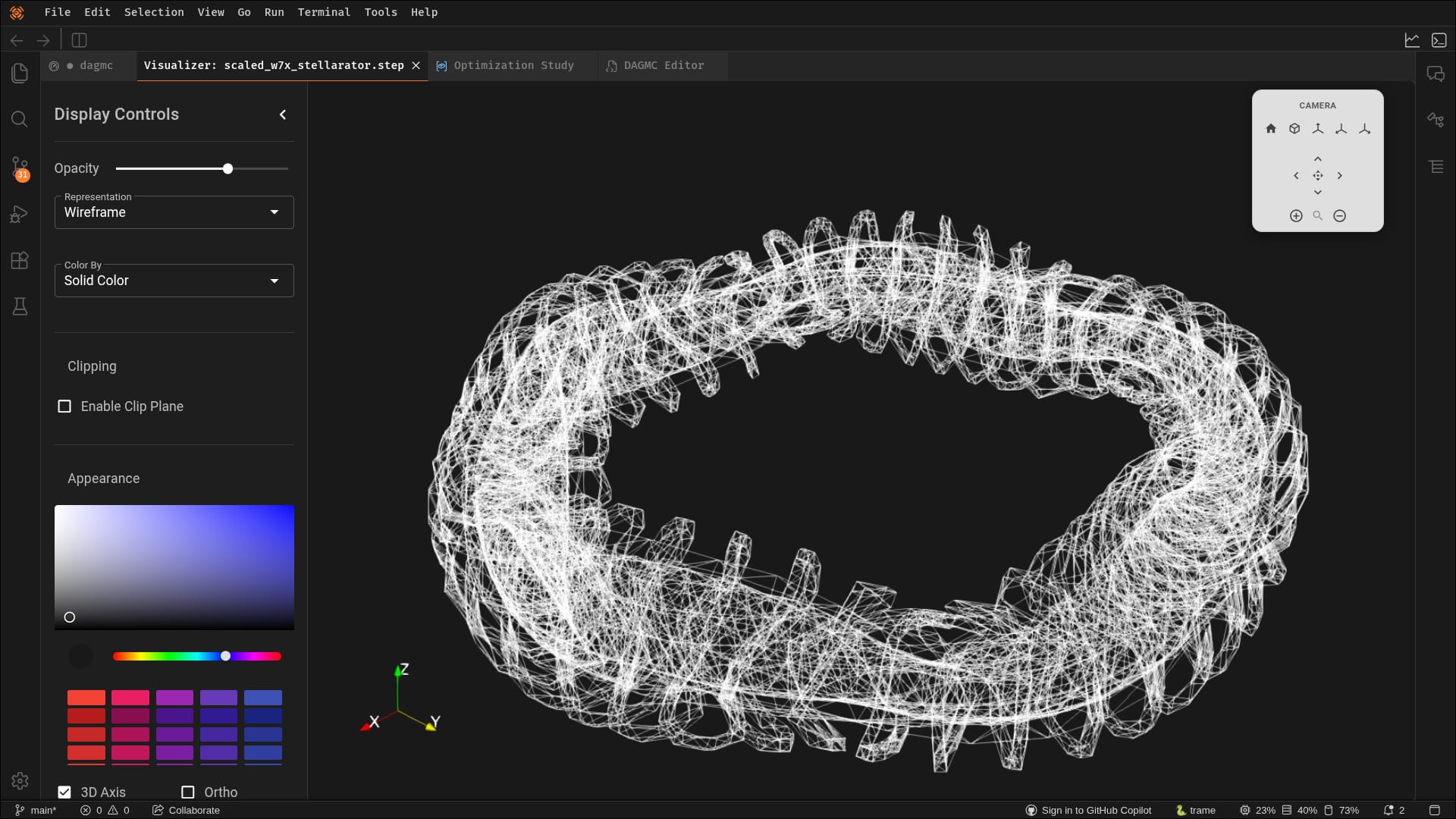Collapse the Display Controls panel with the chevron

tap(283, 115)
